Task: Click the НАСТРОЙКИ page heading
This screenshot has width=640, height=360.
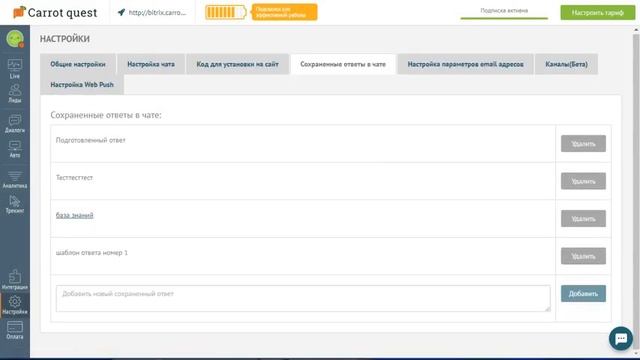Action: (x=64, y=39)
